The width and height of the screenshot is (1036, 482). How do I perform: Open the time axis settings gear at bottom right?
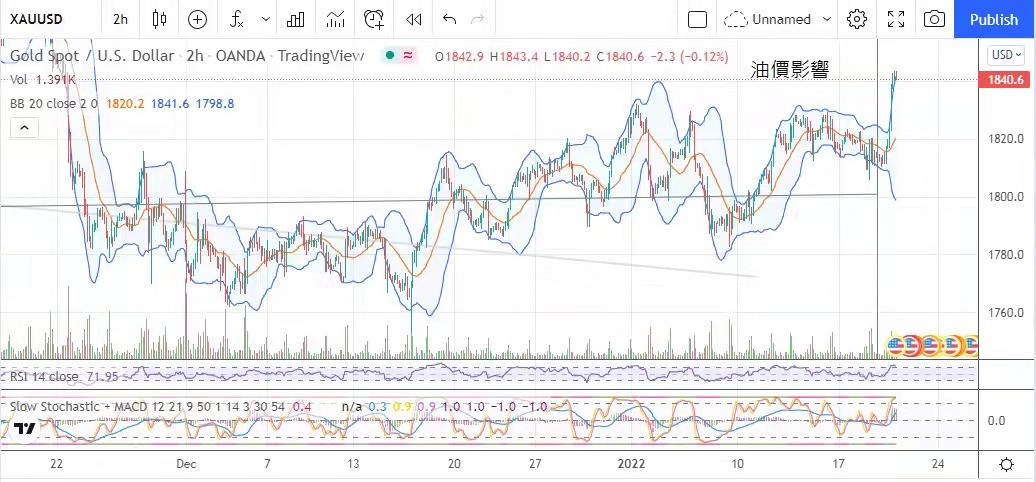coord(1006,464)
